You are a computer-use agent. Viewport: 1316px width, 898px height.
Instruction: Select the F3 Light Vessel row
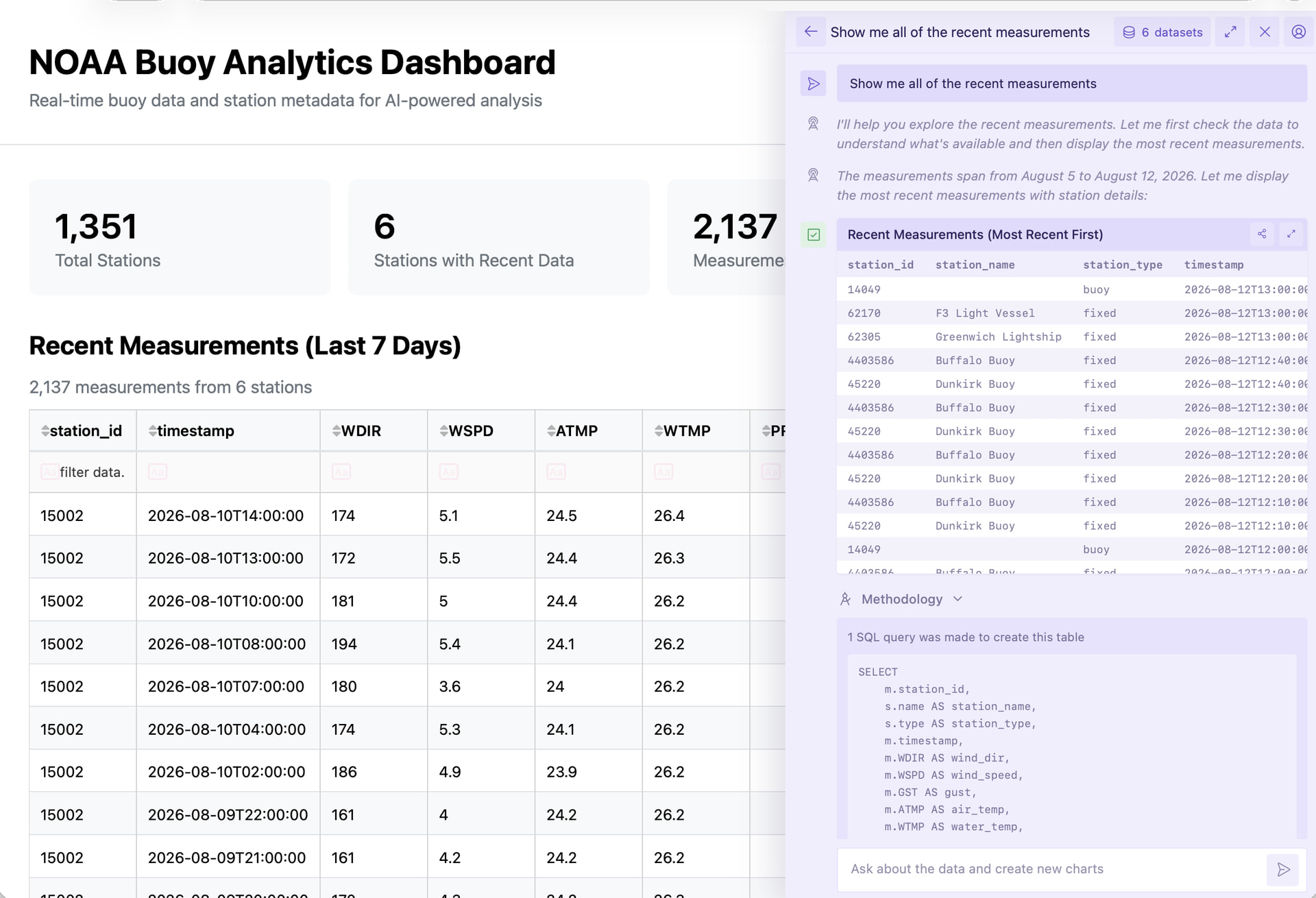click(x=1072, y=313)
